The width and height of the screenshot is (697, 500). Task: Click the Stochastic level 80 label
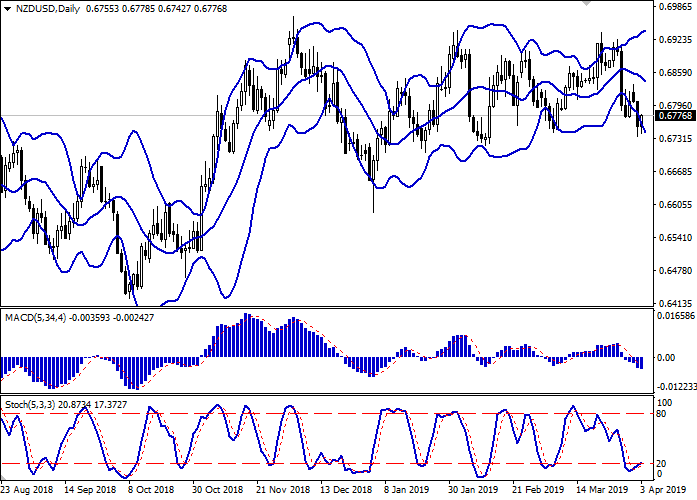point(661,414)
